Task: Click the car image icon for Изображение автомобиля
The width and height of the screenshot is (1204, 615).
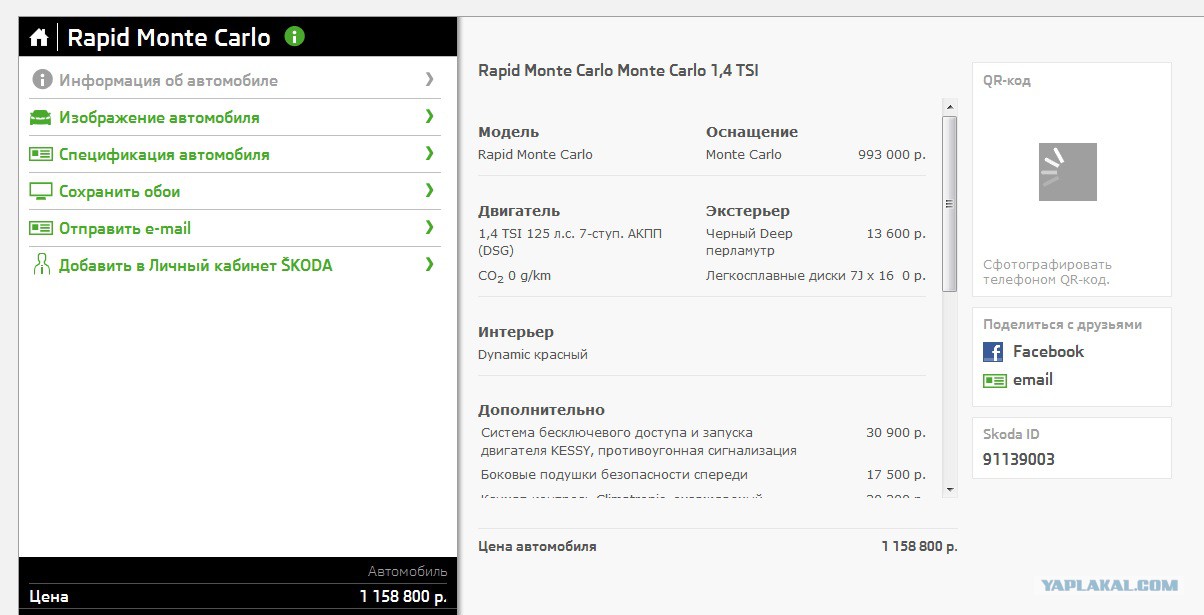Action: [41, 117]
